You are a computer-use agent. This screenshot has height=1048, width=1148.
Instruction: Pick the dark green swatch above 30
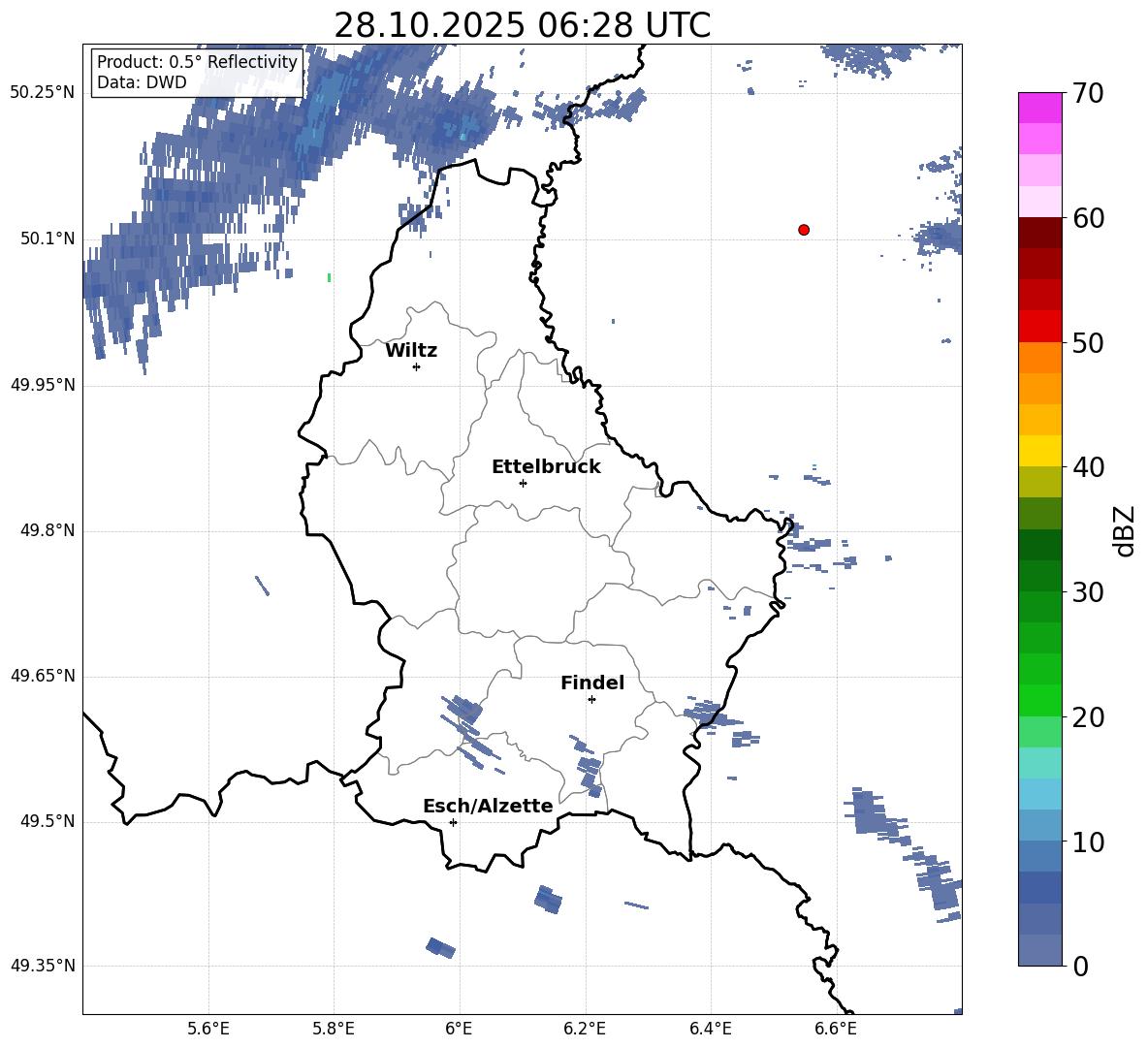point(1039,576)
